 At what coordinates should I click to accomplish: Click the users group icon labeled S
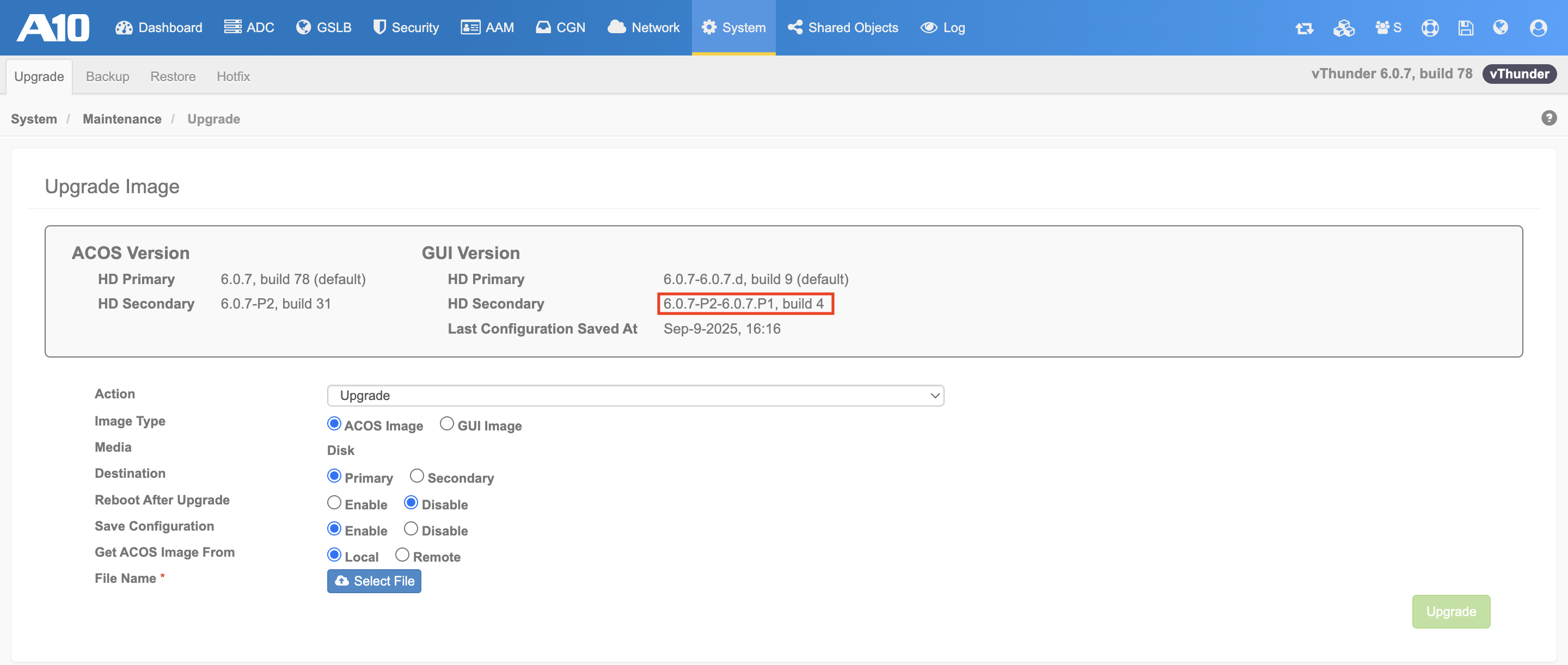(1388, 28)
